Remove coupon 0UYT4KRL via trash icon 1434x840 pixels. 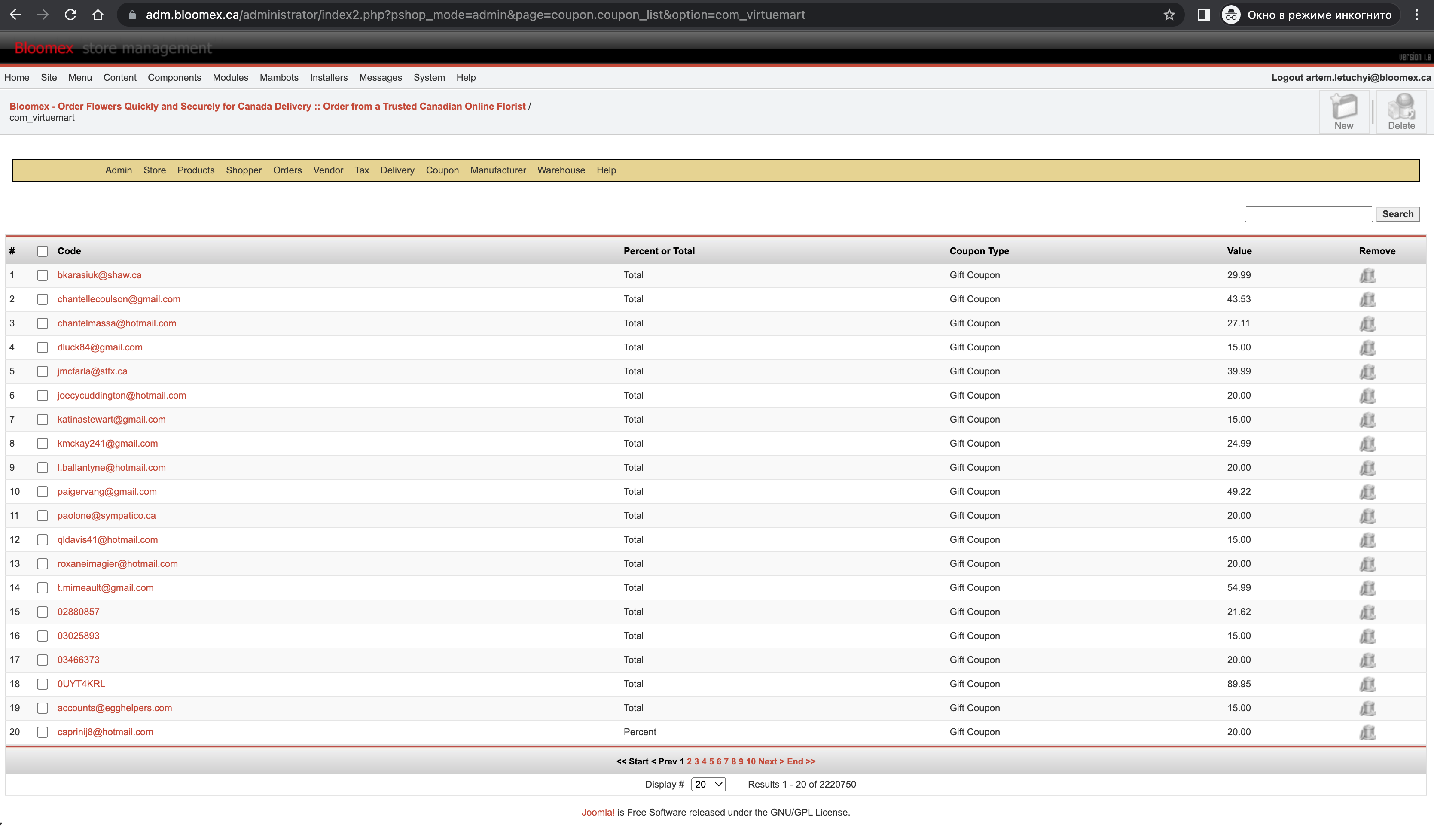pos(1367,685)
